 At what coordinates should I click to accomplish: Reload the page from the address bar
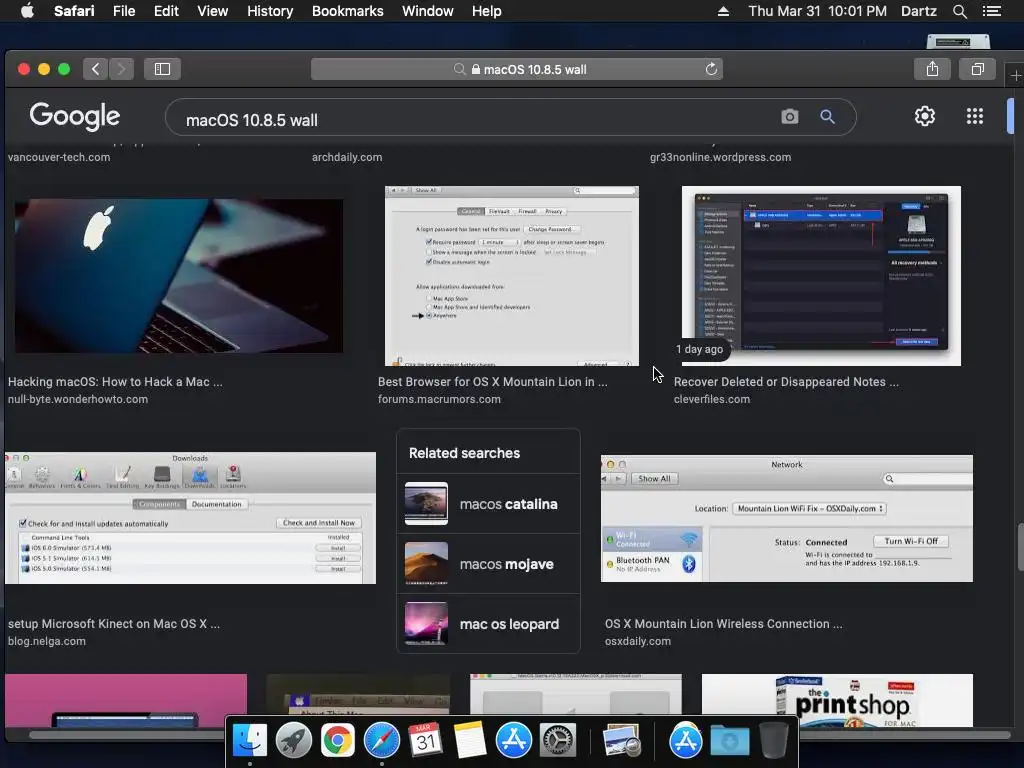pos(711,69)
